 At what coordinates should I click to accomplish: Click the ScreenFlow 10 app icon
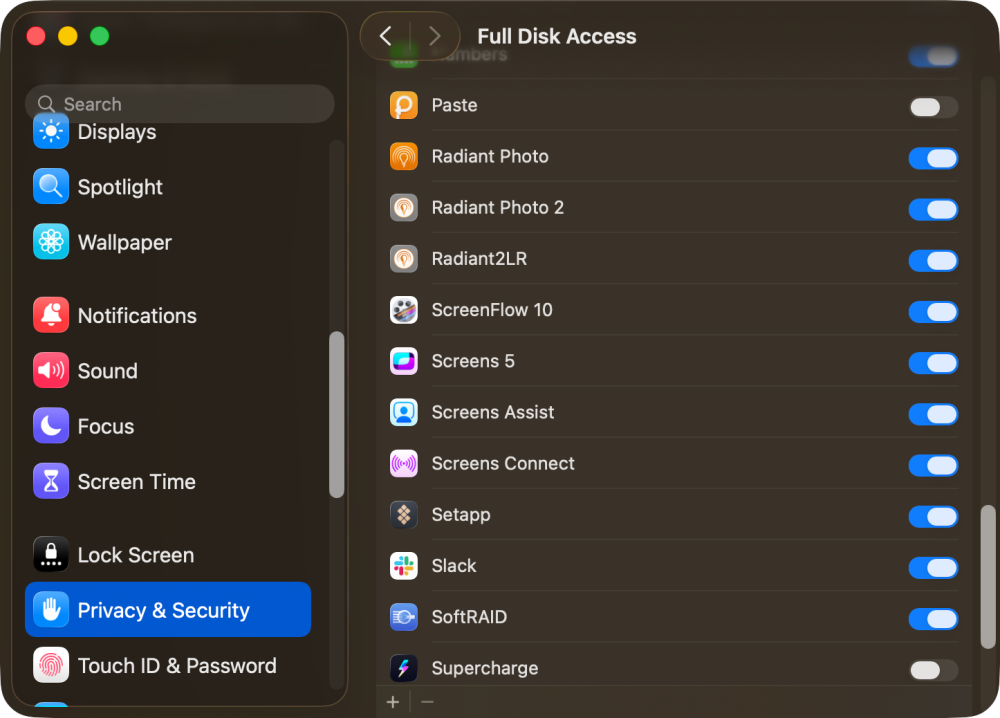tap(404, 310)
